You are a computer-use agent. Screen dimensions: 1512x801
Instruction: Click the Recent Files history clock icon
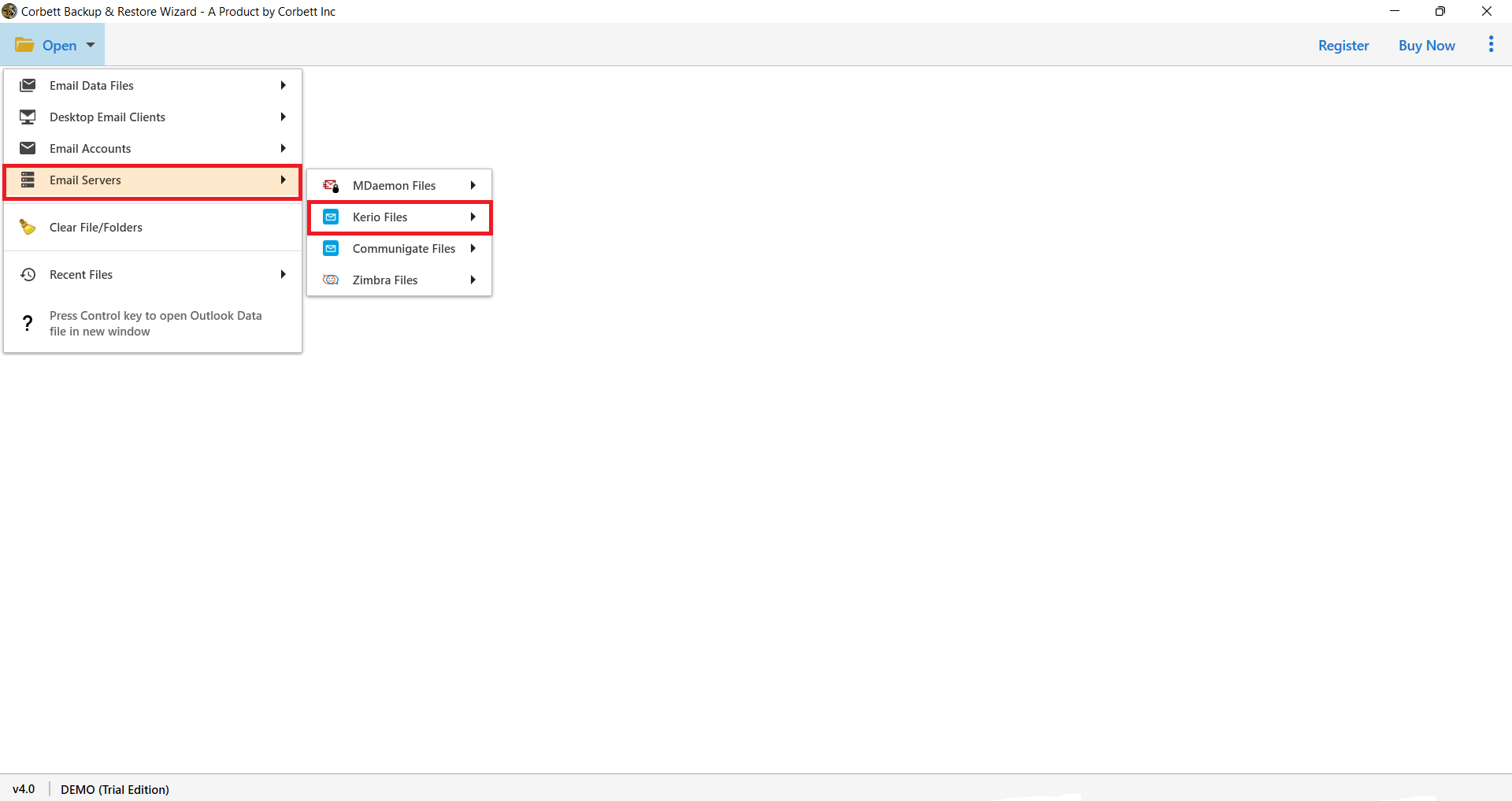[28, 274]
